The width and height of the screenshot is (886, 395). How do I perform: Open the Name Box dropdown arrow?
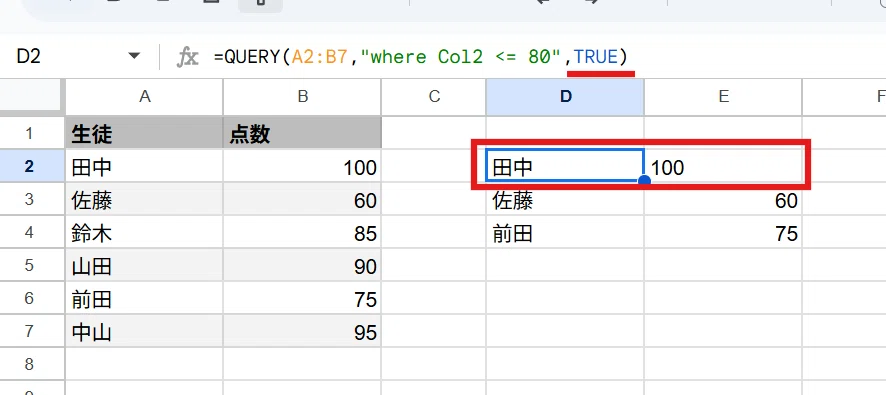point(134,56)
